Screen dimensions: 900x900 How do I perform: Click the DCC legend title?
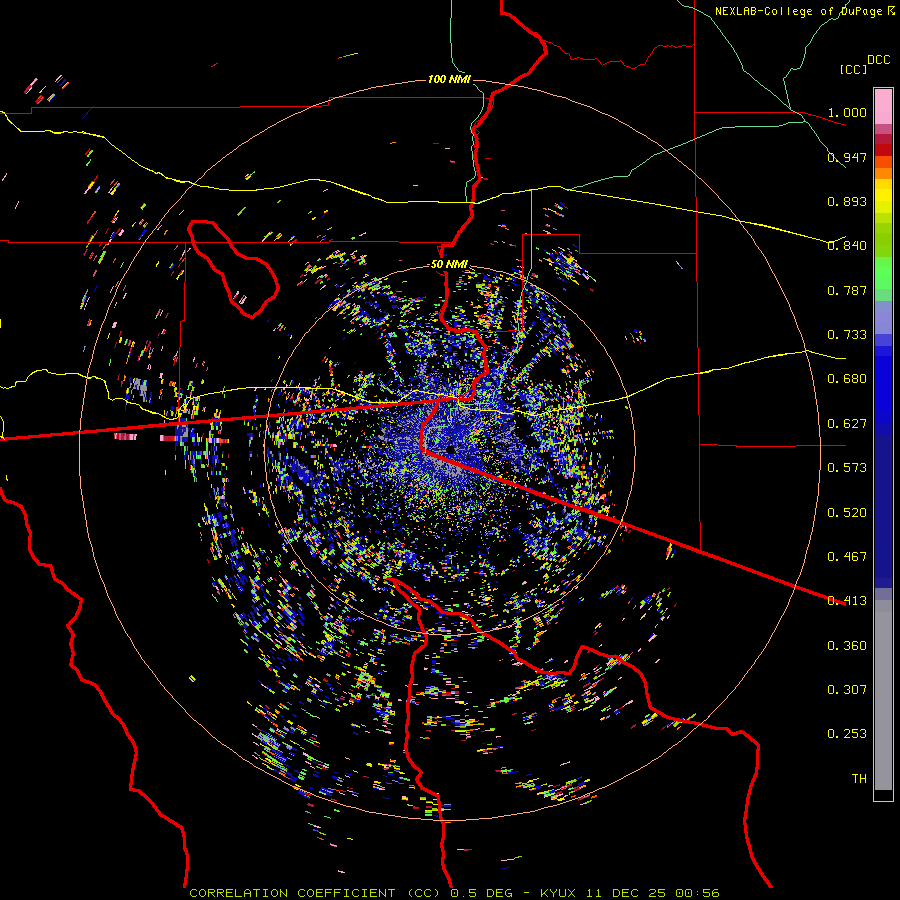878,60
